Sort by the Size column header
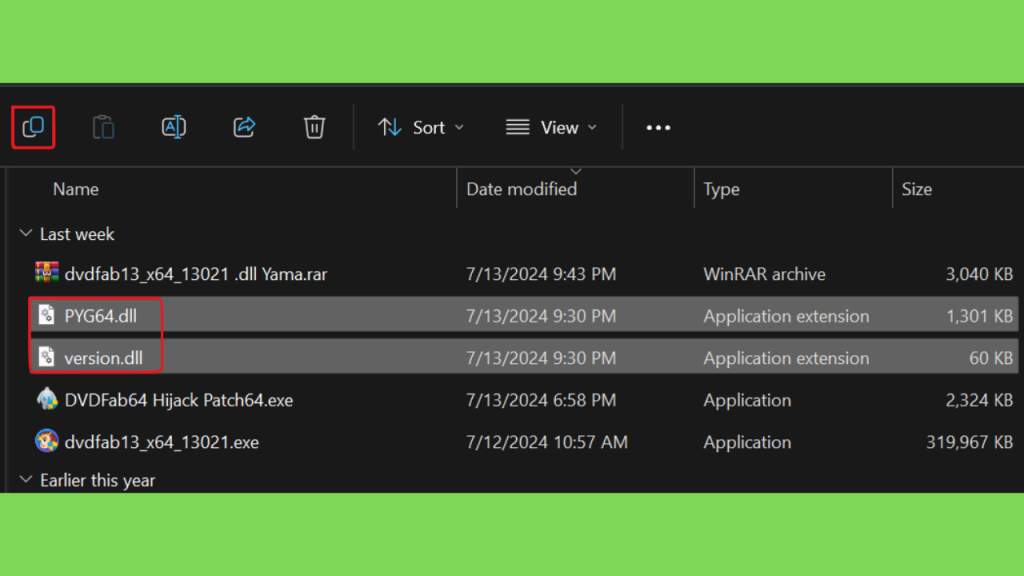The height and width of the screenshot is (576, 1024). (x=917, y=189)
